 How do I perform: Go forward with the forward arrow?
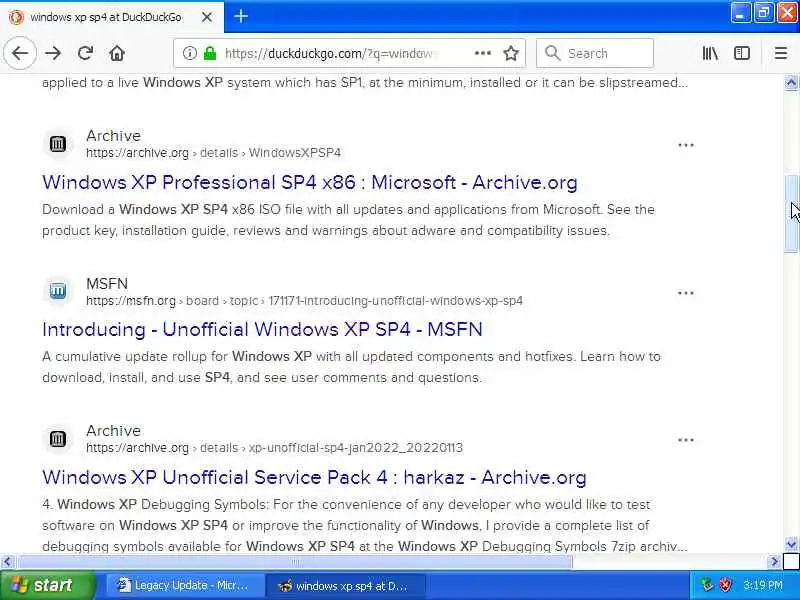coord(53,53)
